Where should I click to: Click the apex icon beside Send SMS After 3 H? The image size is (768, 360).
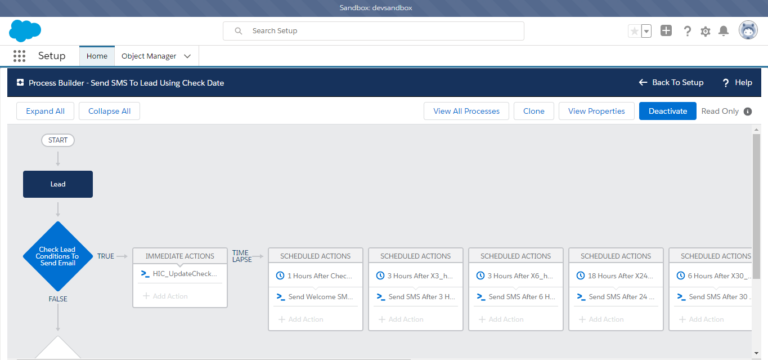[x=381, y=296]
